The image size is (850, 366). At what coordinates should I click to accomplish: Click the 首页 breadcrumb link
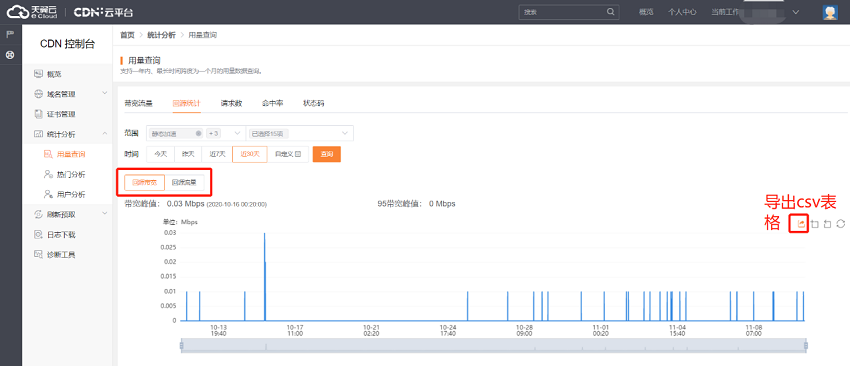click(127, 35)
